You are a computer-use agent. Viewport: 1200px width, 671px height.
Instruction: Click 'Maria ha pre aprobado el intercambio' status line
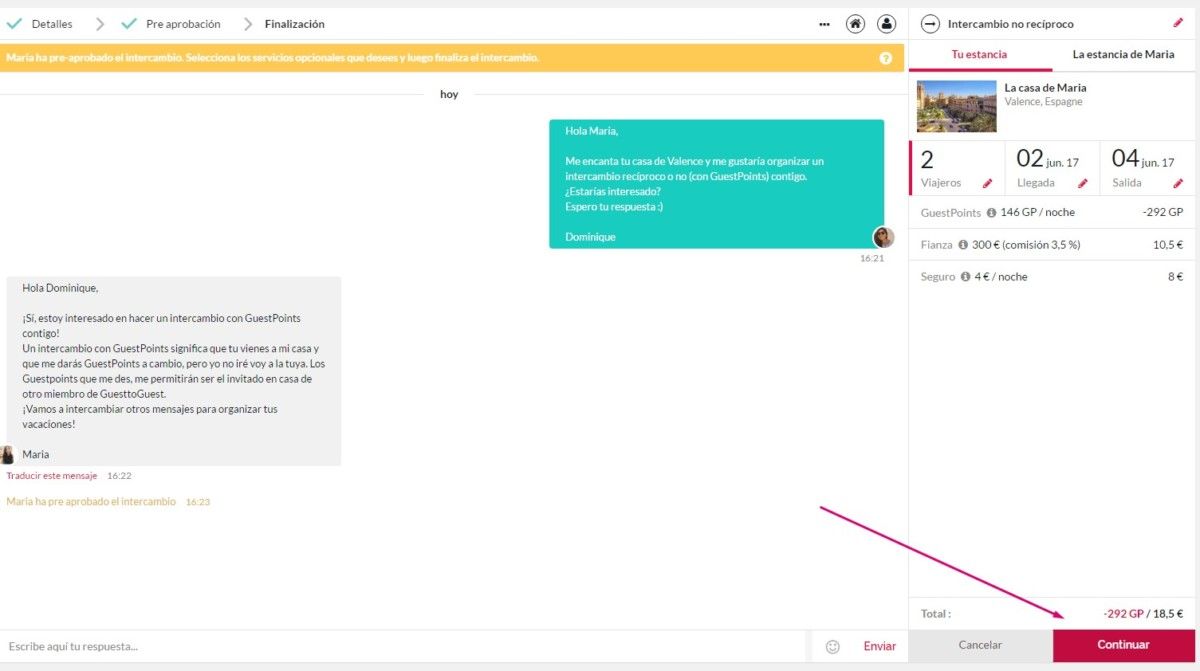click(91, 502)
